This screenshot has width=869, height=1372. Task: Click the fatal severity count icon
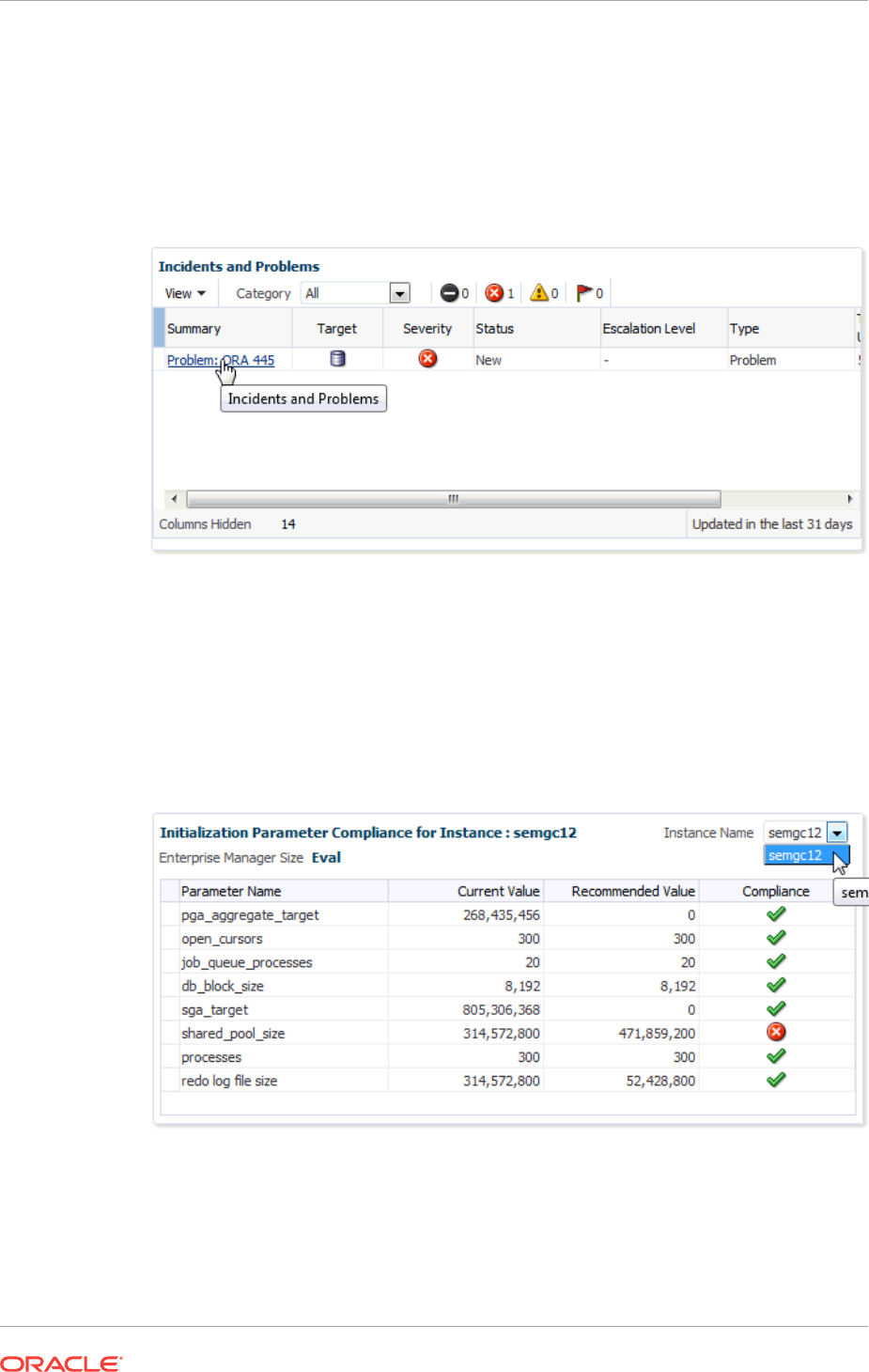(x=449, y=293)
